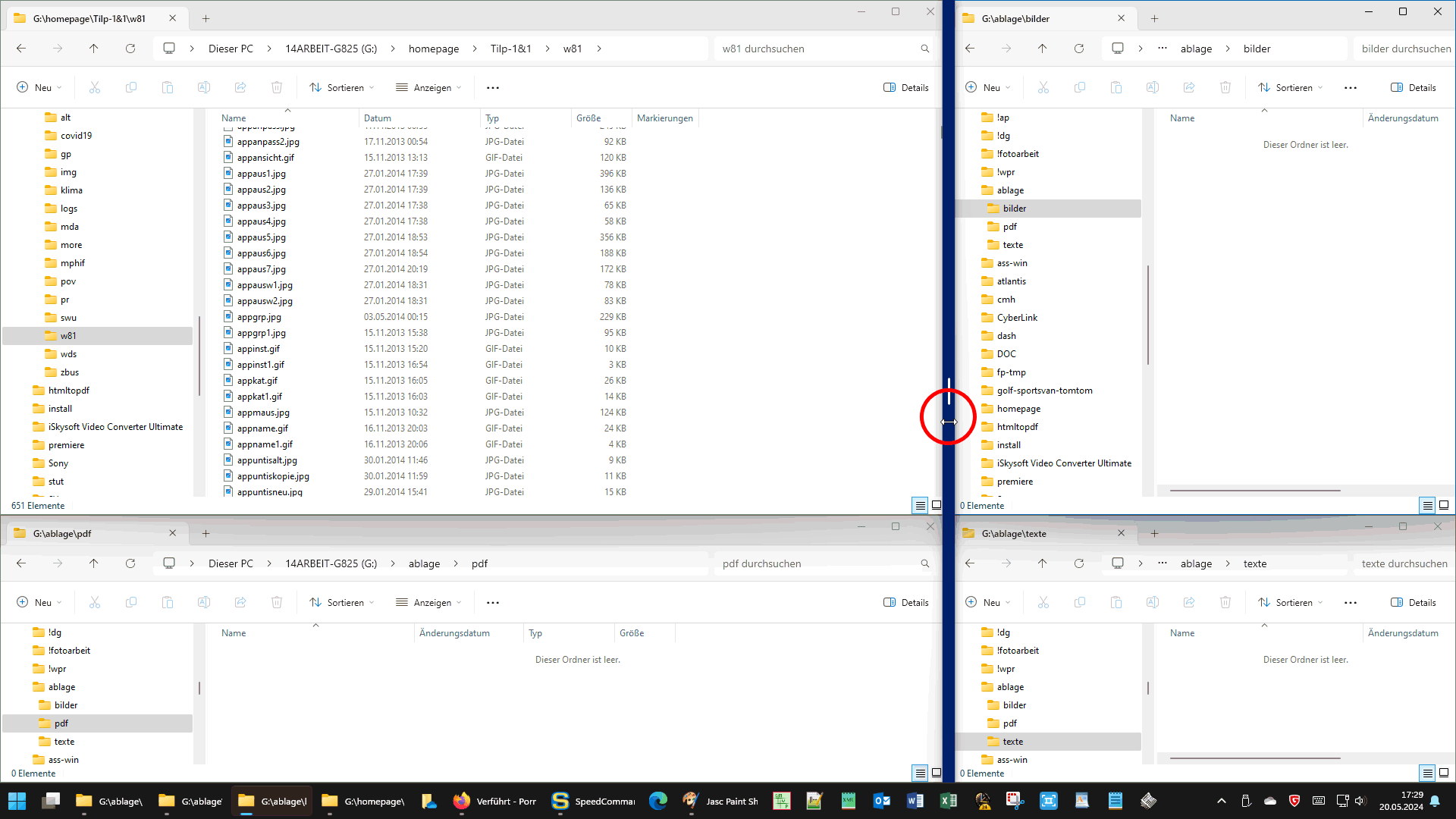Add a new tab in texte window

click(1154, 533)
